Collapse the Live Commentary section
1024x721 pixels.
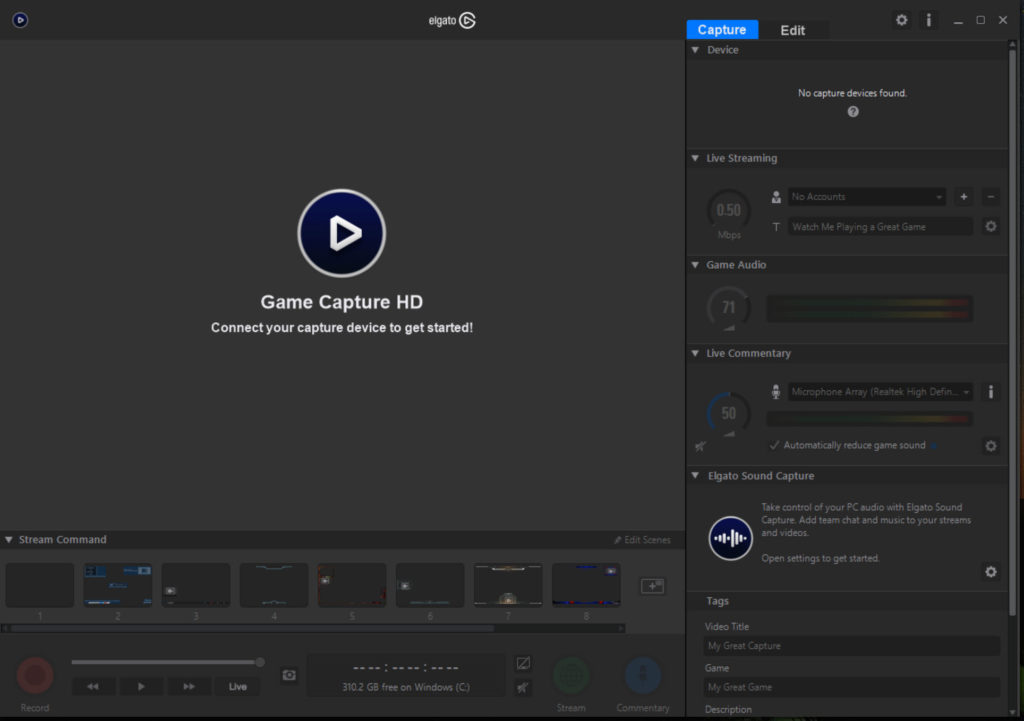[x=696, y=353]
